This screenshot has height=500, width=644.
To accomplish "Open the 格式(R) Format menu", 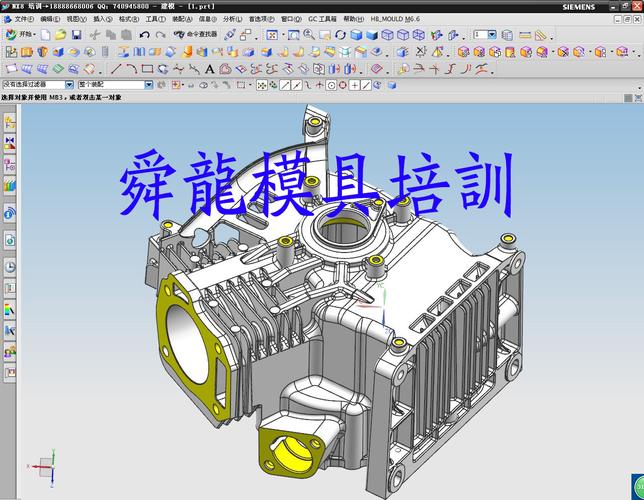I will click(129, 19).
